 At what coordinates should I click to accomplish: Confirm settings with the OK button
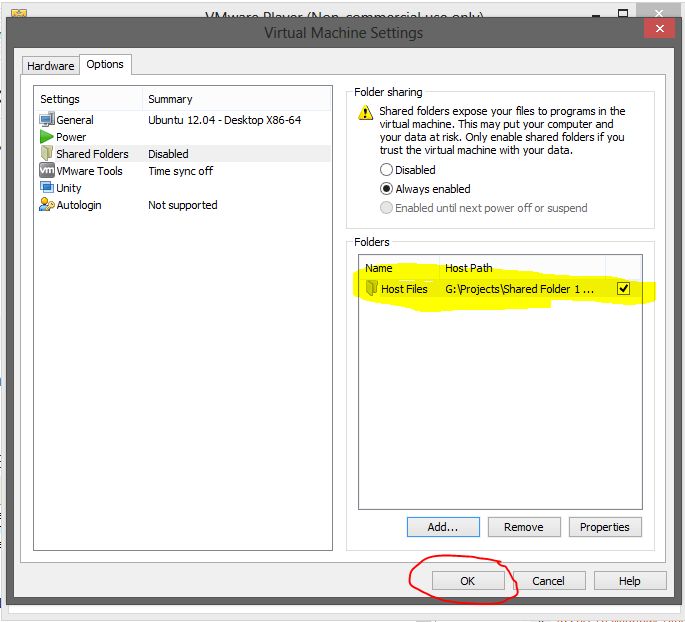pyautogui.click(x=468, y=581)
